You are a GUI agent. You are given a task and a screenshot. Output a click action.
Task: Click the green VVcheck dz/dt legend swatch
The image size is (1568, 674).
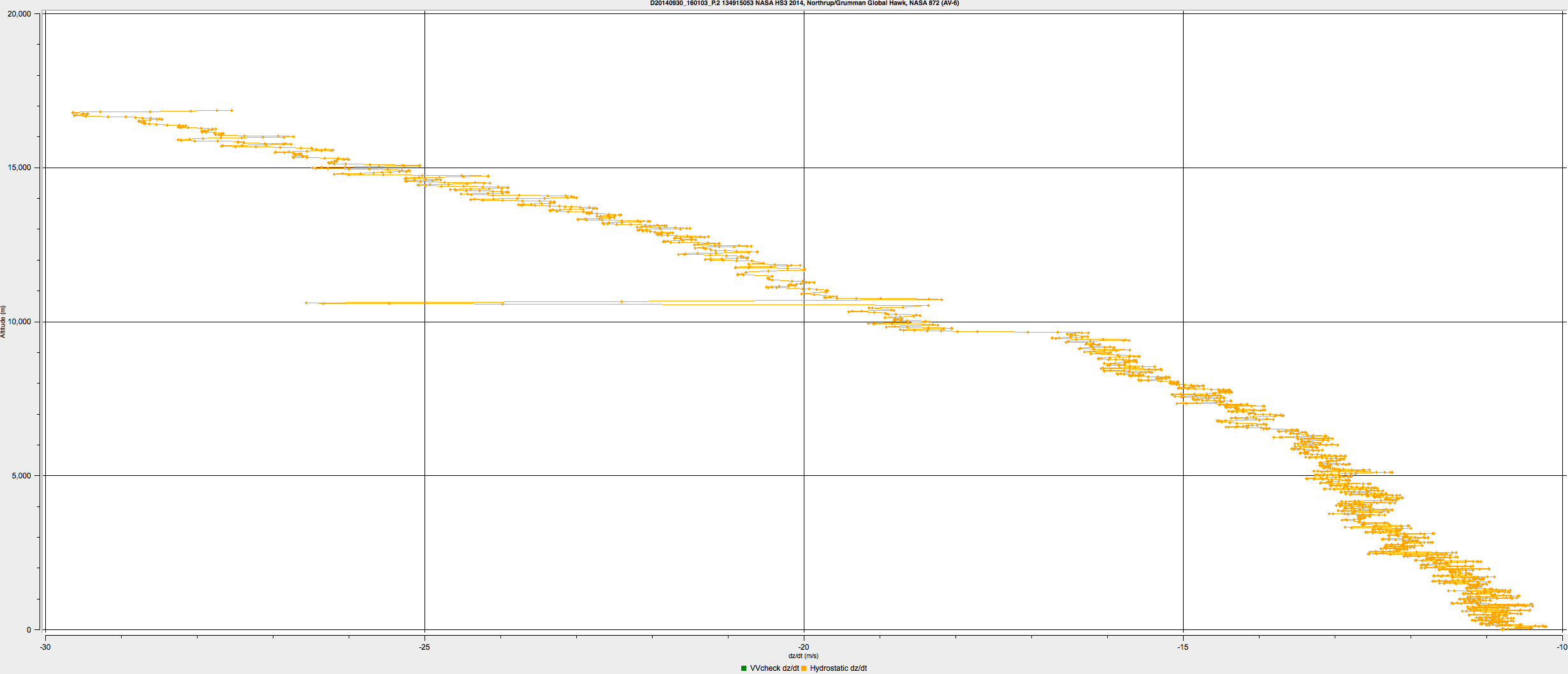coord(744,668)
